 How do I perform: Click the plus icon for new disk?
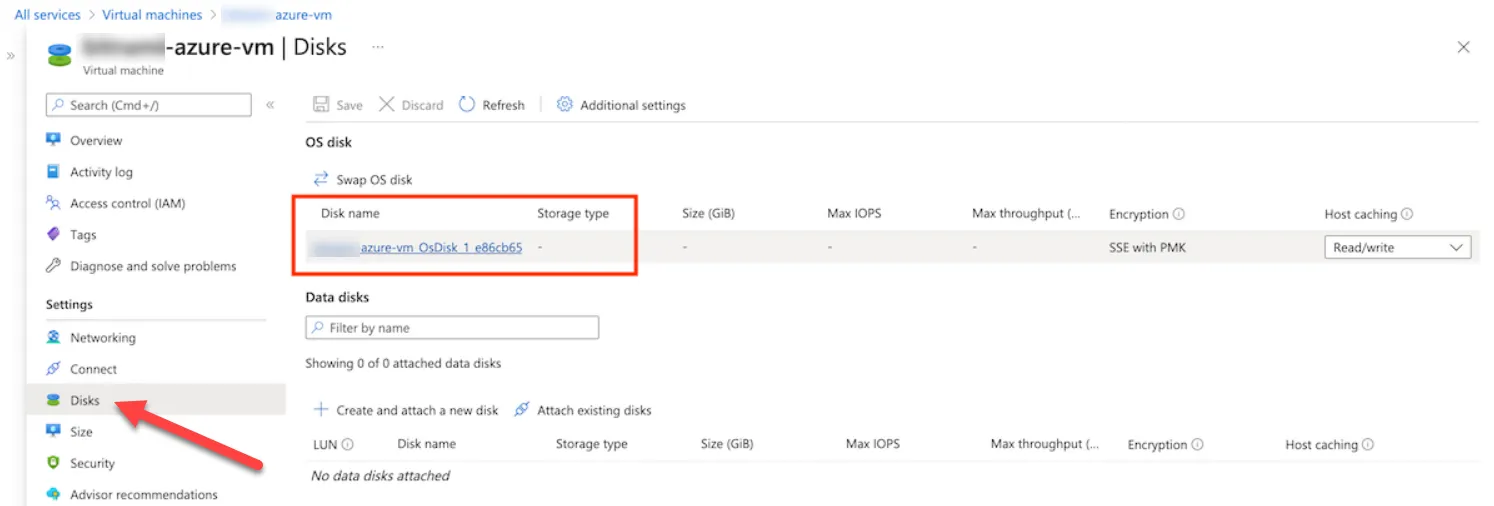click(321, 409)
